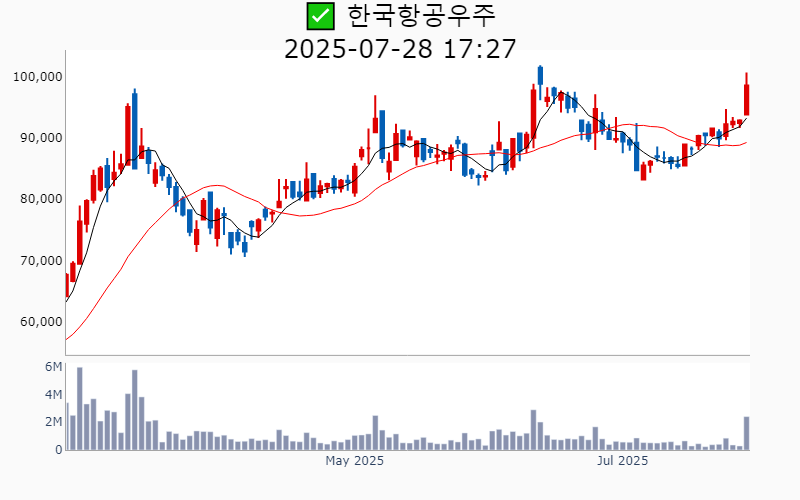Click the 90,000 price axis label
800x500 pixels.
pyautogui.click(x=41, y=138)
